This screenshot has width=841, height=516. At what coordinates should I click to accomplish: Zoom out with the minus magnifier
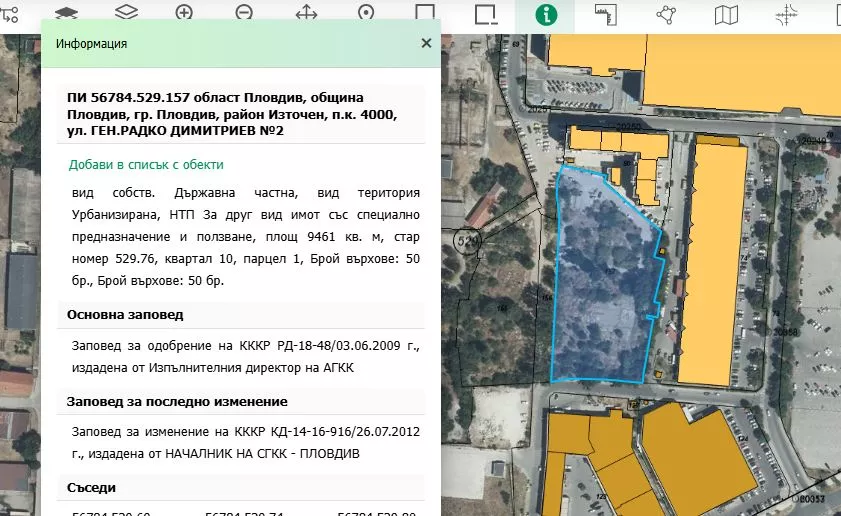click(244, 14)
